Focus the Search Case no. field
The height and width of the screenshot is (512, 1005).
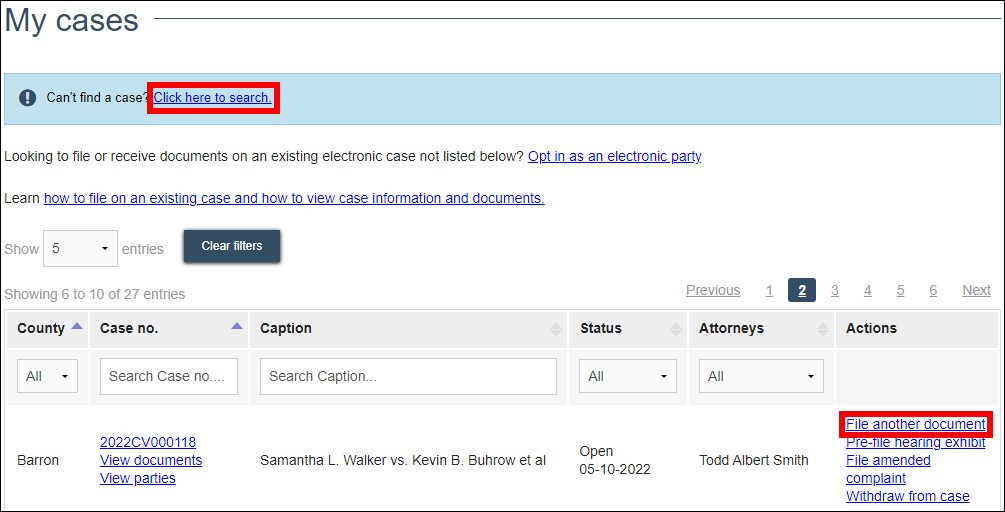tap(169, 377)
